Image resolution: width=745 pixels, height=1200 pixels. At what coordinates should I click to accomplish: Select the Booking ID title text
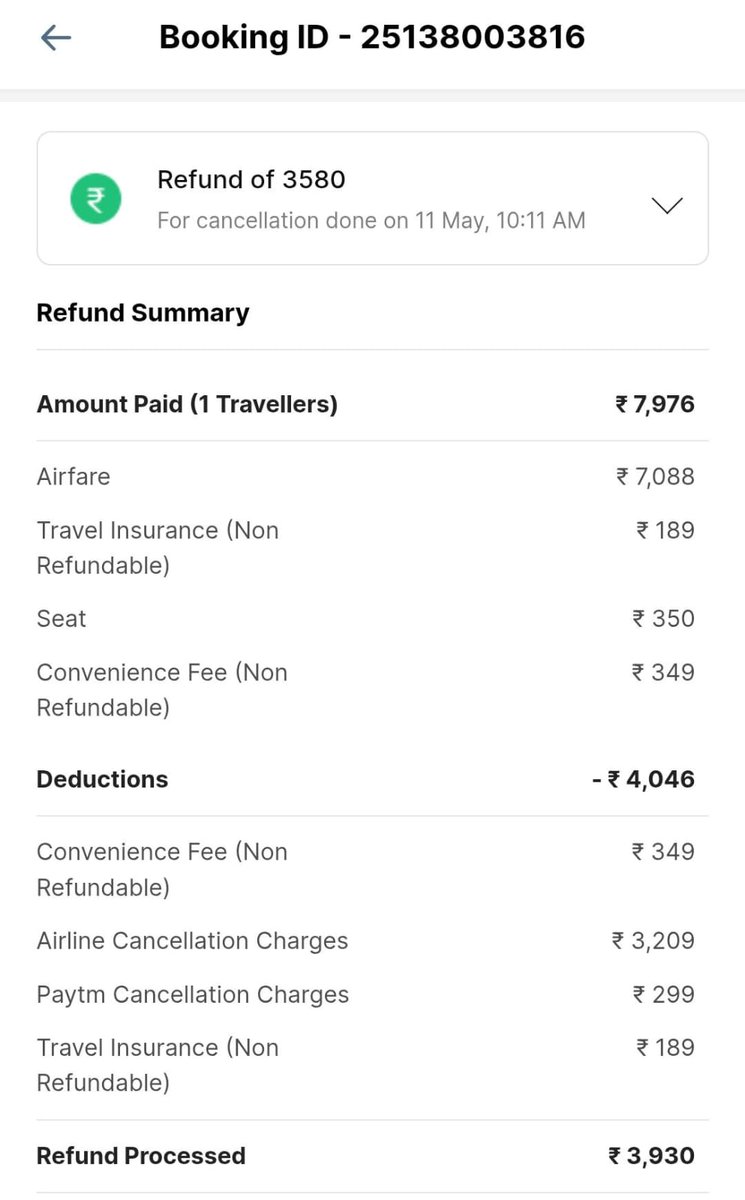[372, 37]
